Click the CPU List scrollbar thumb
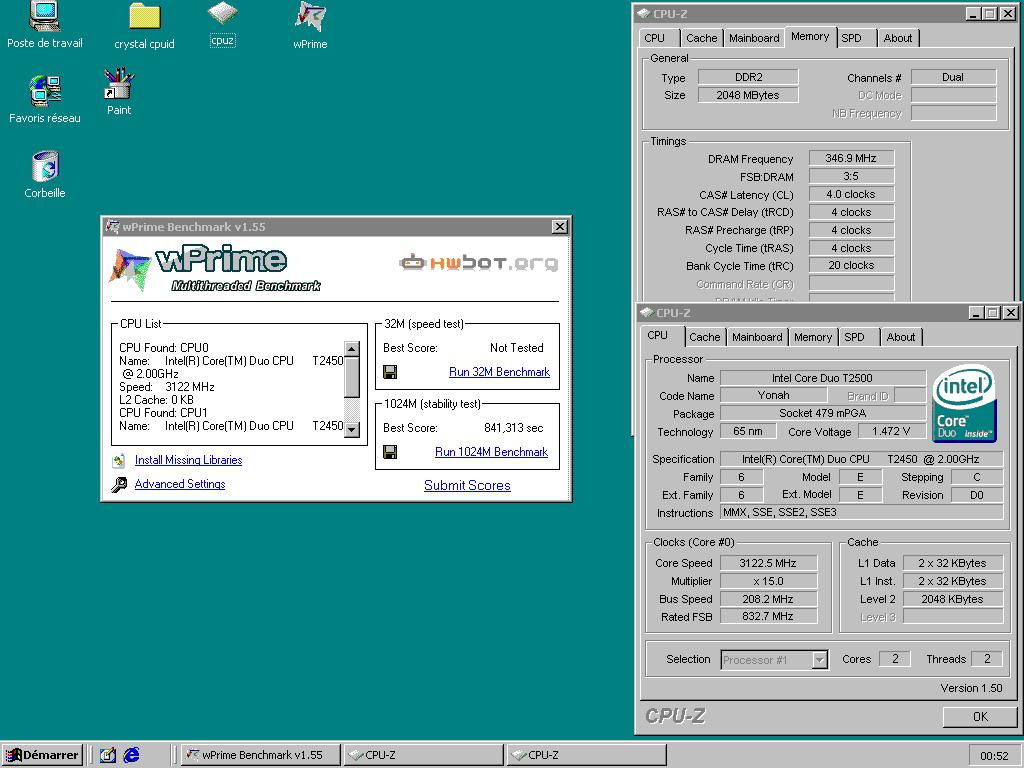The image size is (1024, 768). tap(351, 377)
